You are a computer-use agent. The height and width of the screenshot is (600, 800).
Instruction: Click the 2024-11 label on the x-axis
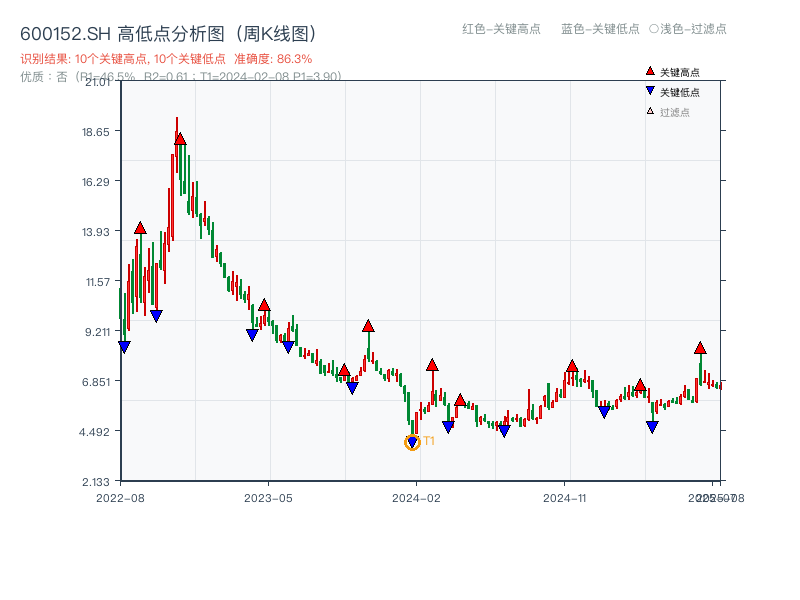point(567,495)
